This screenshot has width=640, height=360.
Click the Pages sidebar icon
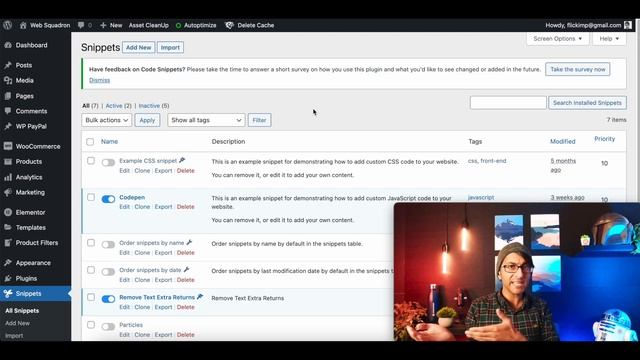coord(8,96)
